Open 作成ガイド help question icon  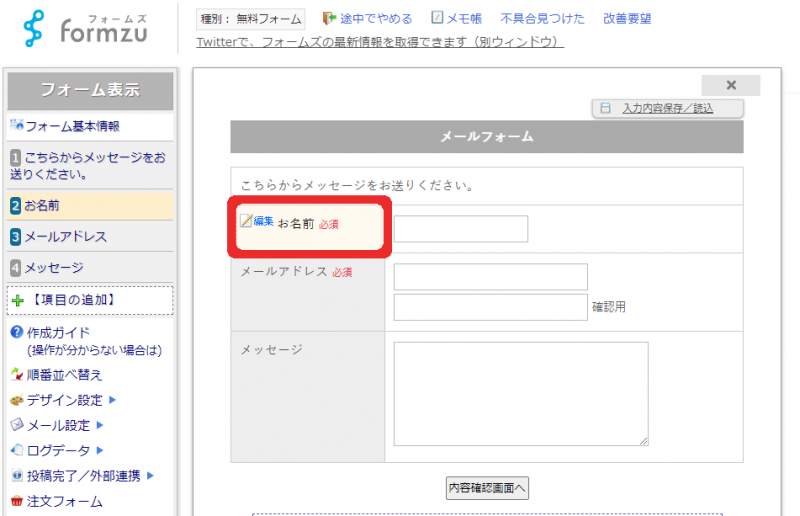tap(16, 332)
